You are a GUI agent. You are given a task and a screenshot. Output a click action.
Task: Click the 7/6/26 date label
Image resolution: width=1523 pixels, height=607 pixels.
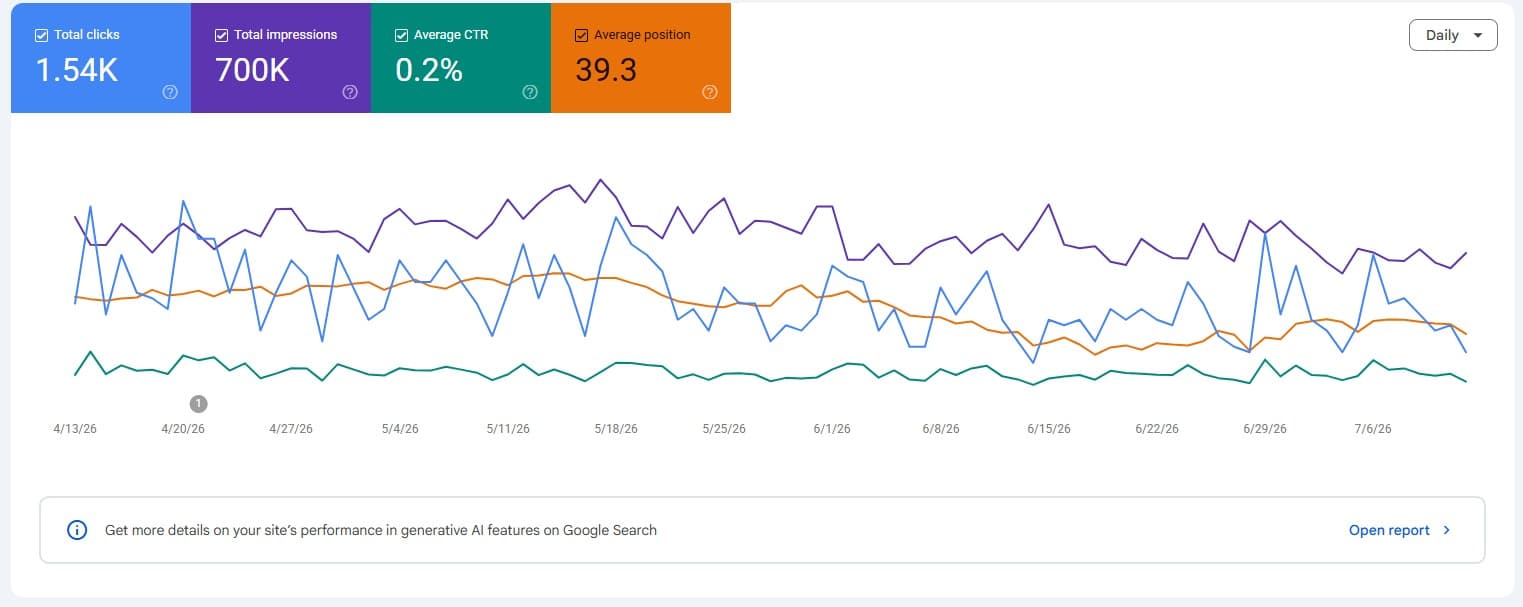click(x=1373, y=429)
